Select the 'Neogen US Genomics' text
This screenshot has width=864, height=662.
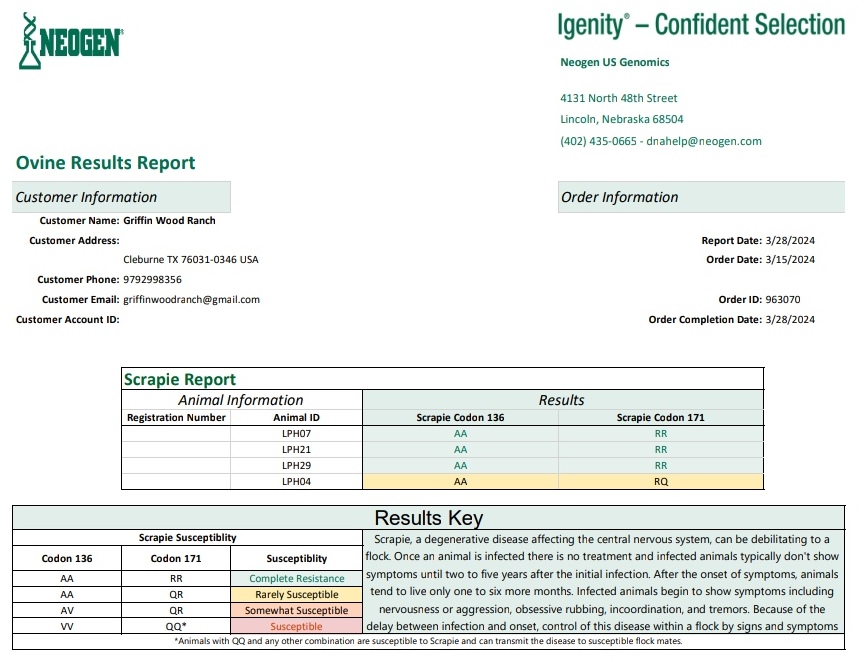[x=615, y=62]
